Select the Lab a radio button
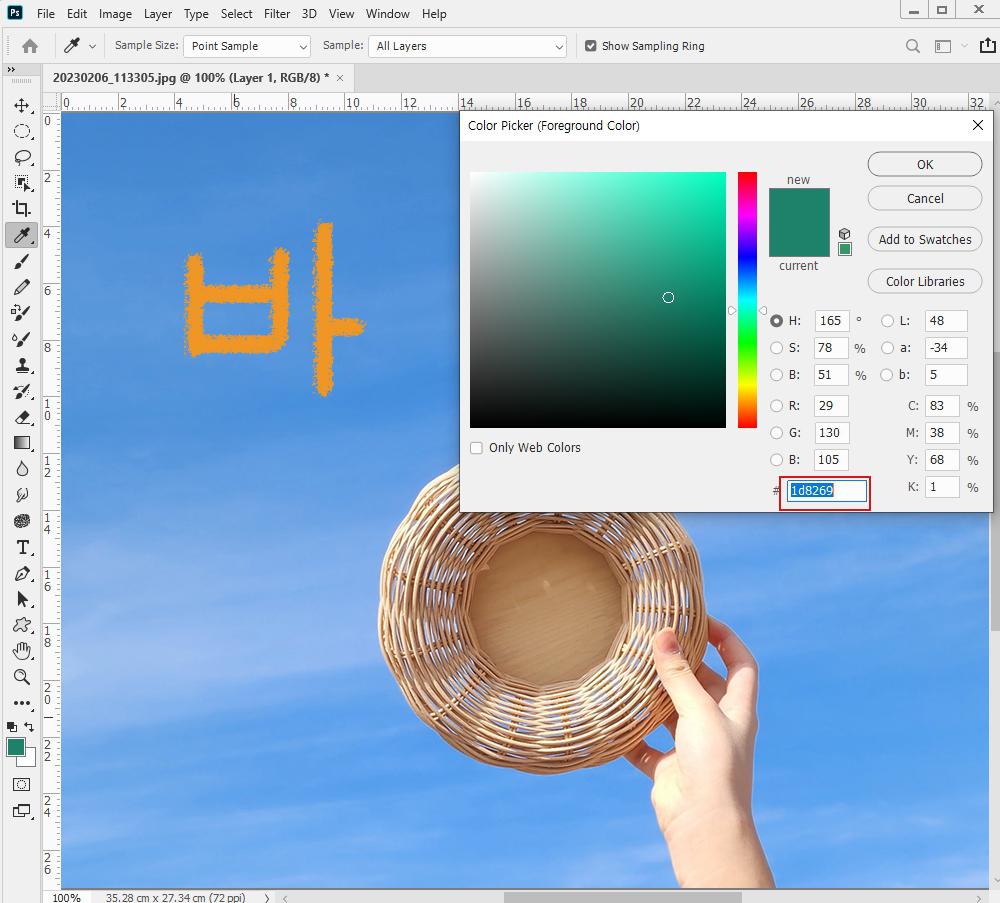This screenshot has height=903, width=1000. 887,348
